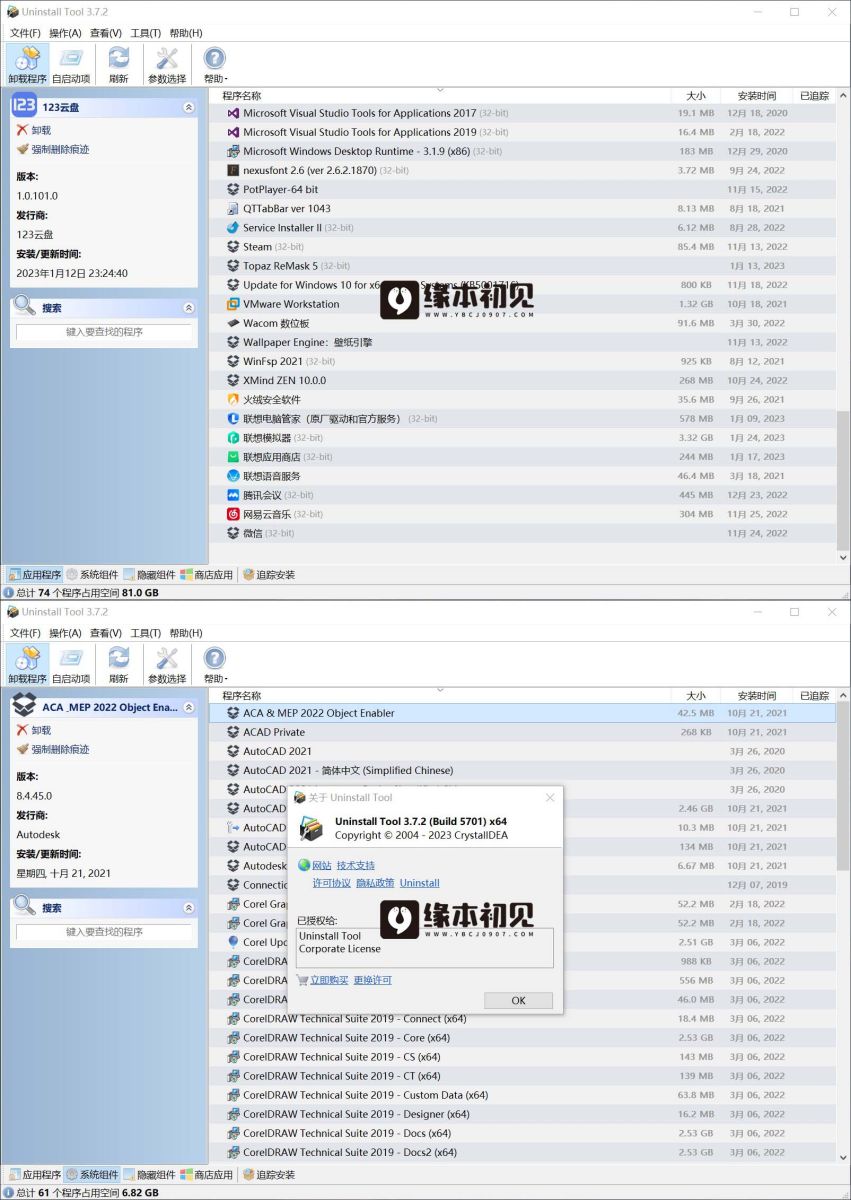Sort by 安装时间 column in lower window
Image resolution: width=851 pixels, height=1200 pixels.
[757, 696]
